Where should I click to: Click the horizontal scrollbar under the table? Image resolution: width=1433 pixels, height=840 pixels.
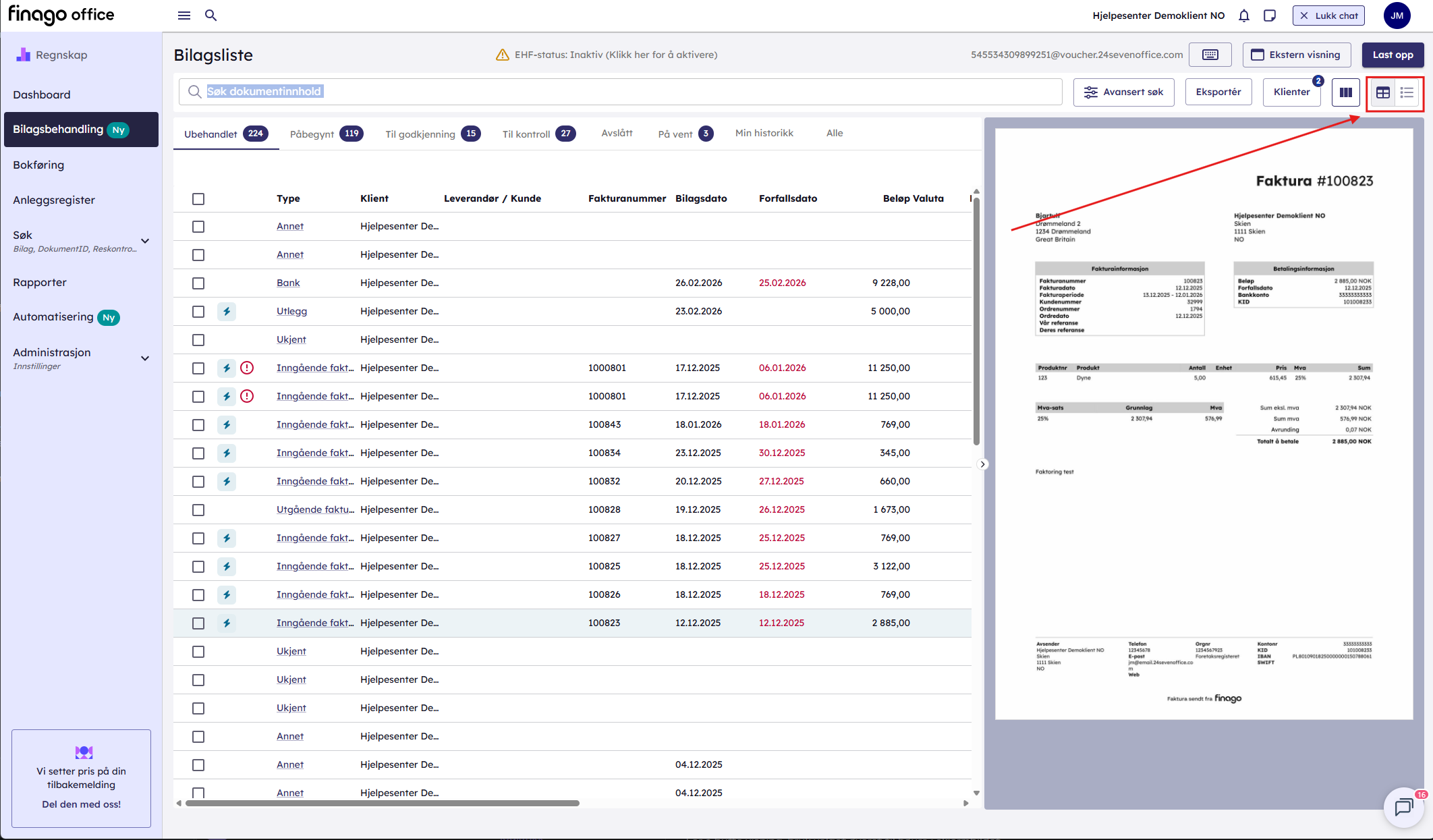point(383,803)
